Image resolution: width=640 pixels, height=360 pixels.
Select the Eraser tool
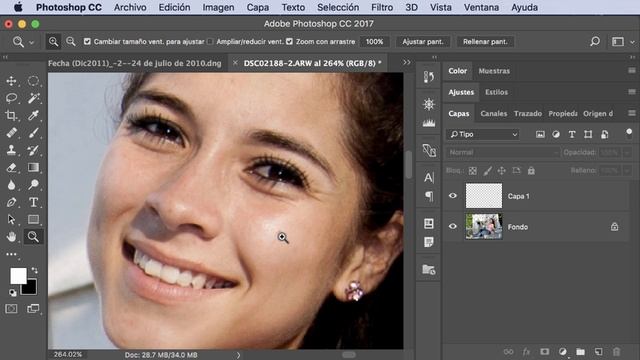(11, 167)
